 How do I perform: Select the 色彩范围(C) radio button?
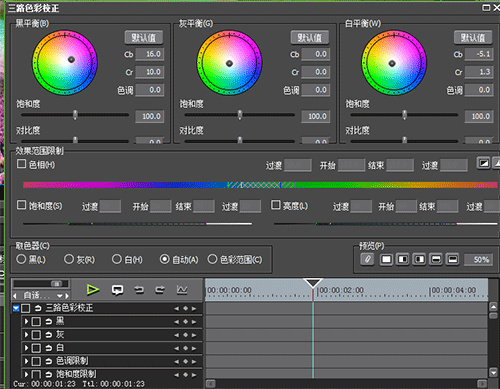pyautogui.click(x=212, y=259)
